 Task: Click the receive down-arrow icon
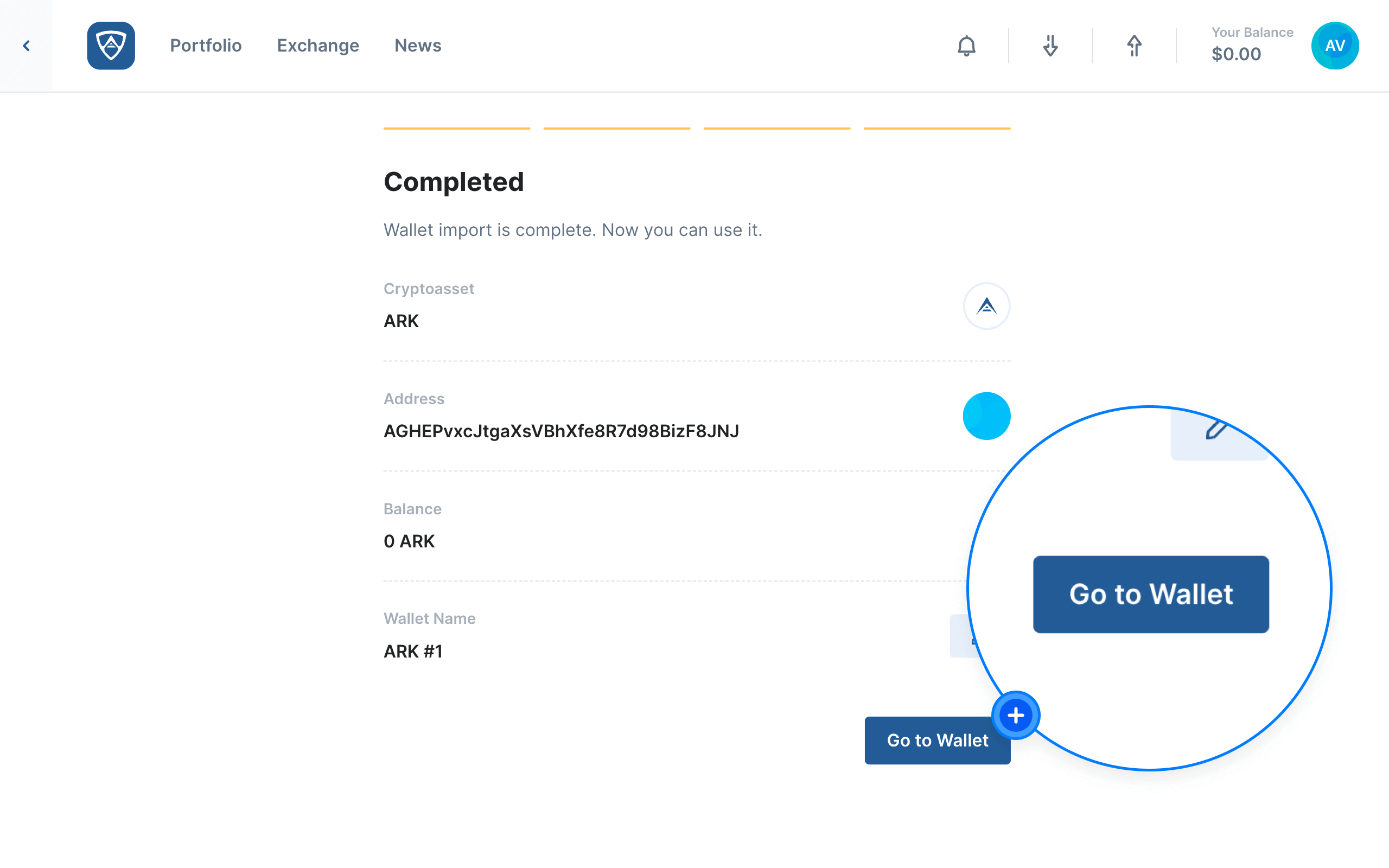[1050, 46]
